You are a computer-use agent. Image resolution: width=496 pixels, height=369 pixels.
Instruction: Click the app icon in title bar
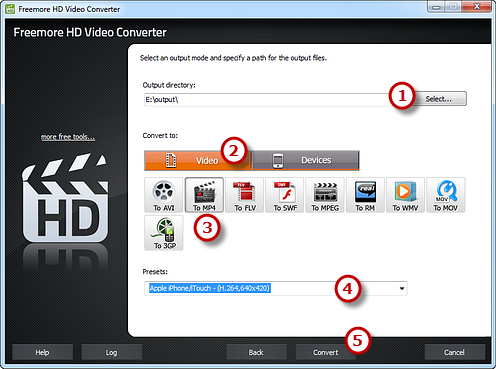click(10, 9)
